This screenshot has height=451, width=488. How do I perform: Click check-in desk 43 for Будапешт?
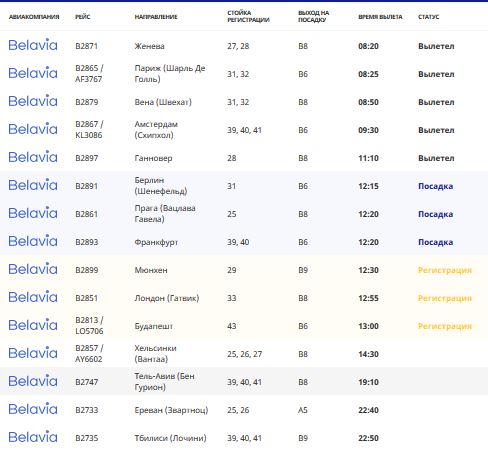[x=232, y=326]
